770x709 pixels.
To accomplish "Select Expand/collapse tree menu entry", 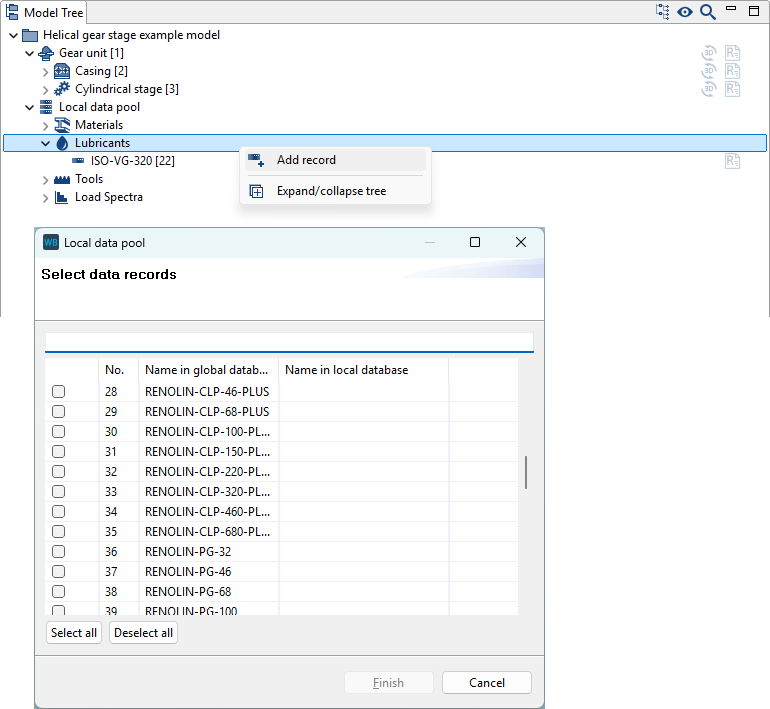I will coord(331,191).
